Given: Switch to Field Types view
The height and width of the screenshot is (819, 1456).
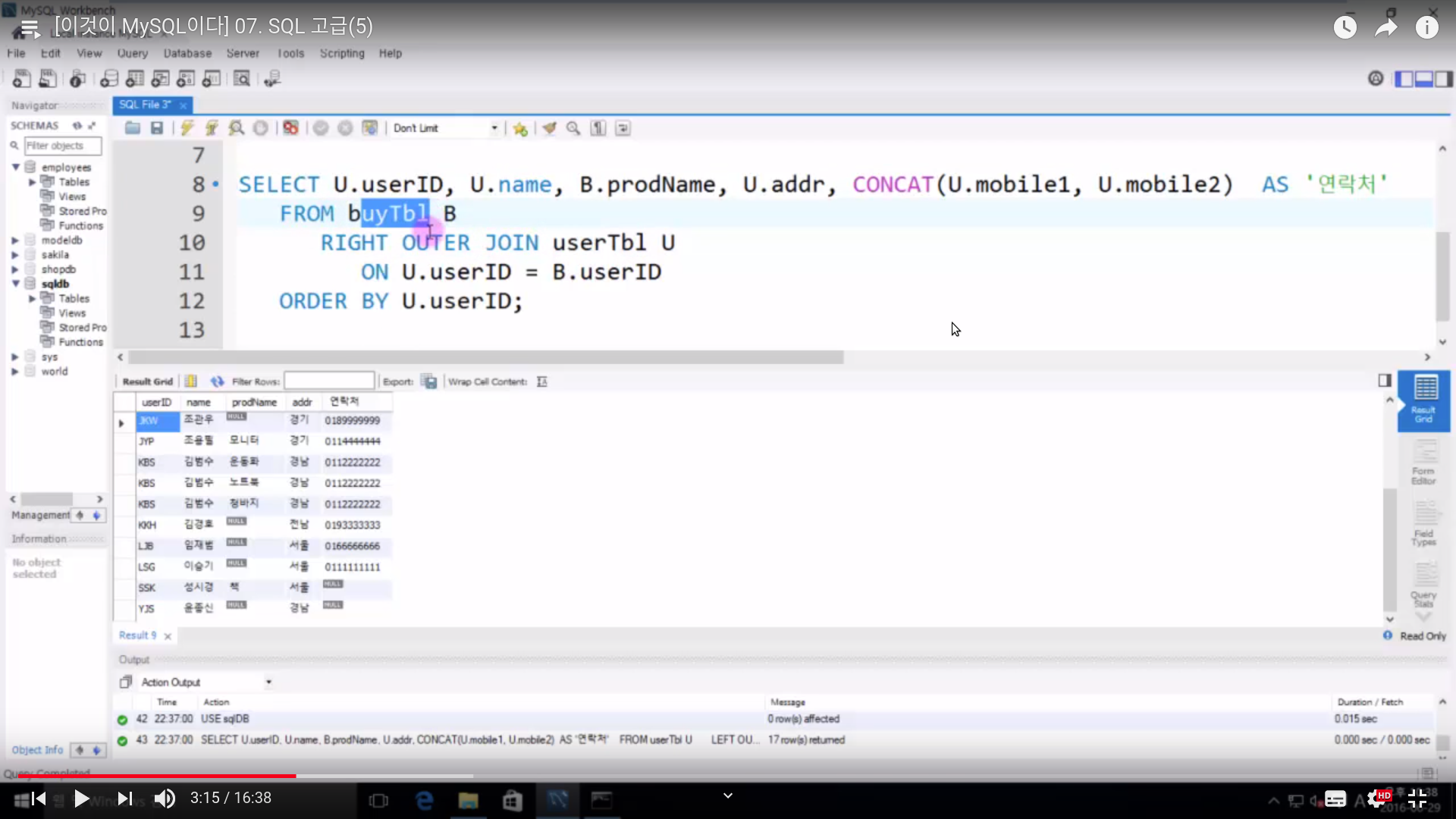Looking at the screenshot, I should (1423, 525).
